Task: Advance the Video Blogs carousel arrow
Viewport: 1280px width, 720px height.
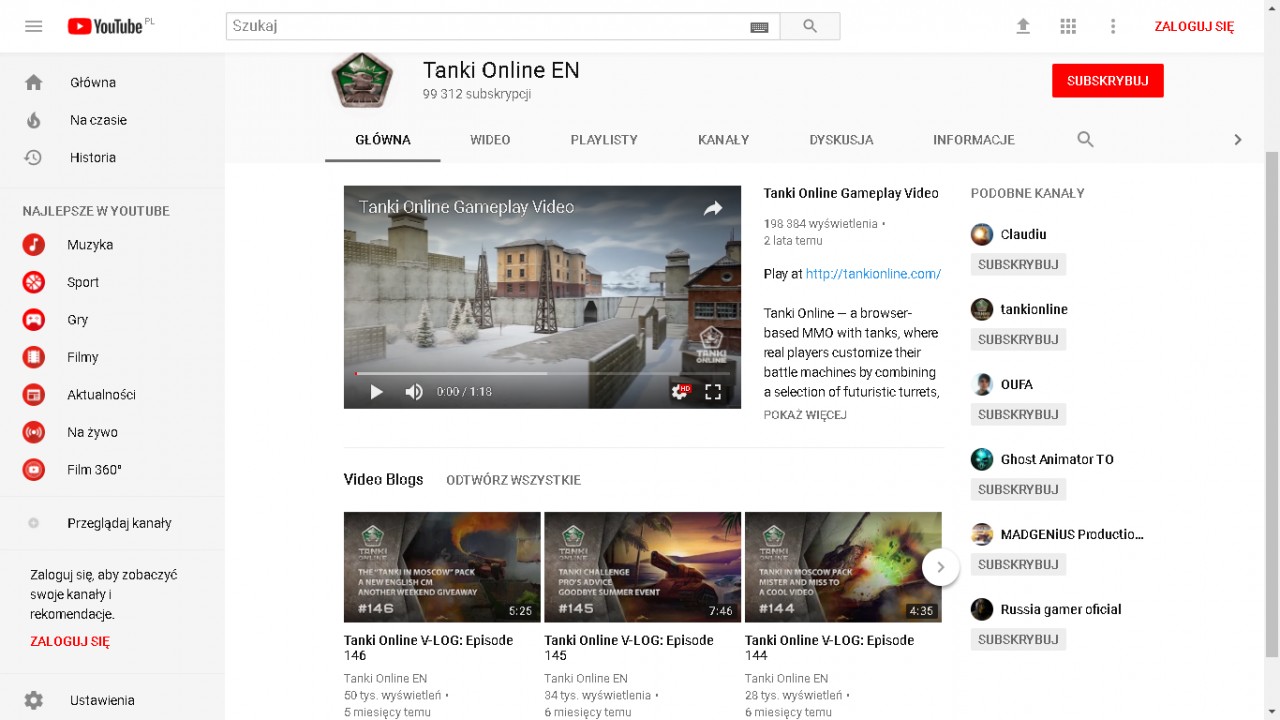Action: pos(940,567)
